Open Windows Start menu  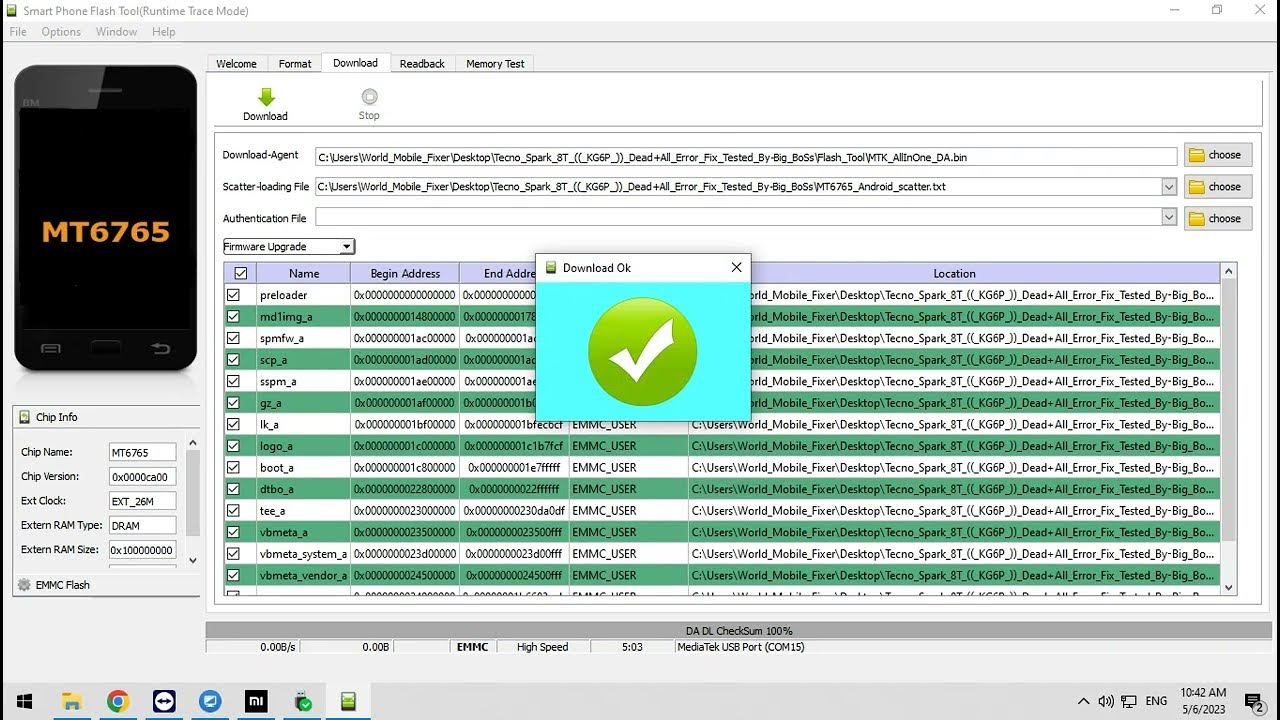[x=24, y=701]
